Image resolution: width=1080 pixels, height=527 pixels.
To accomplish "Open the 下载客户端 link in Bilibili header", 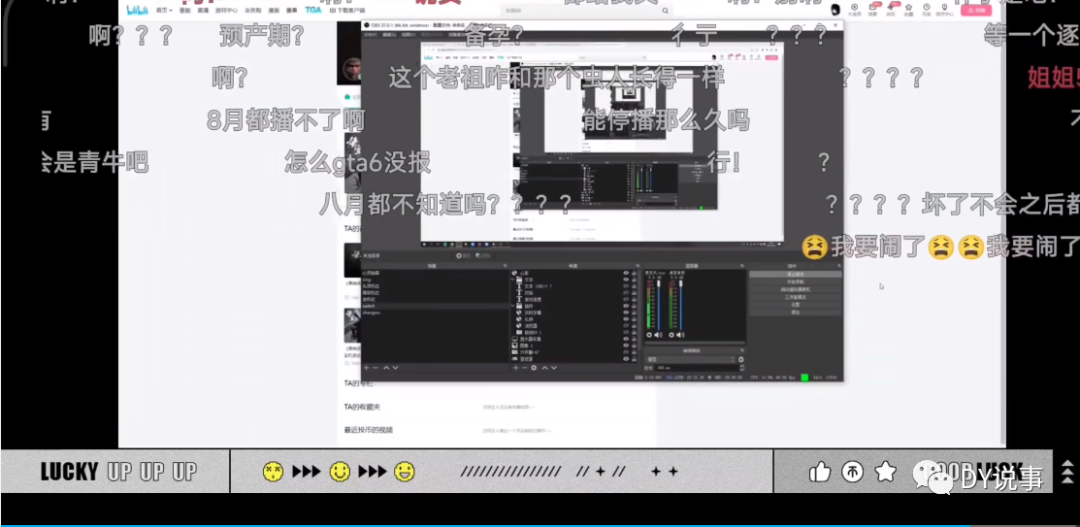I will (347, 10).
